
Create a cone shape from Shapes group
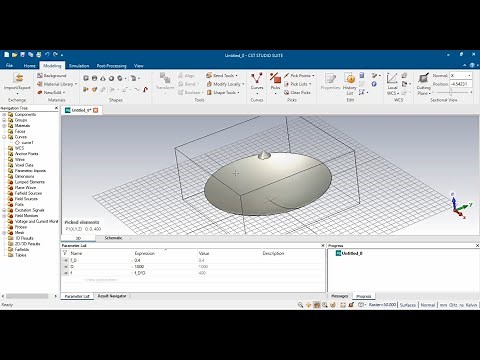tap(103, 78)
